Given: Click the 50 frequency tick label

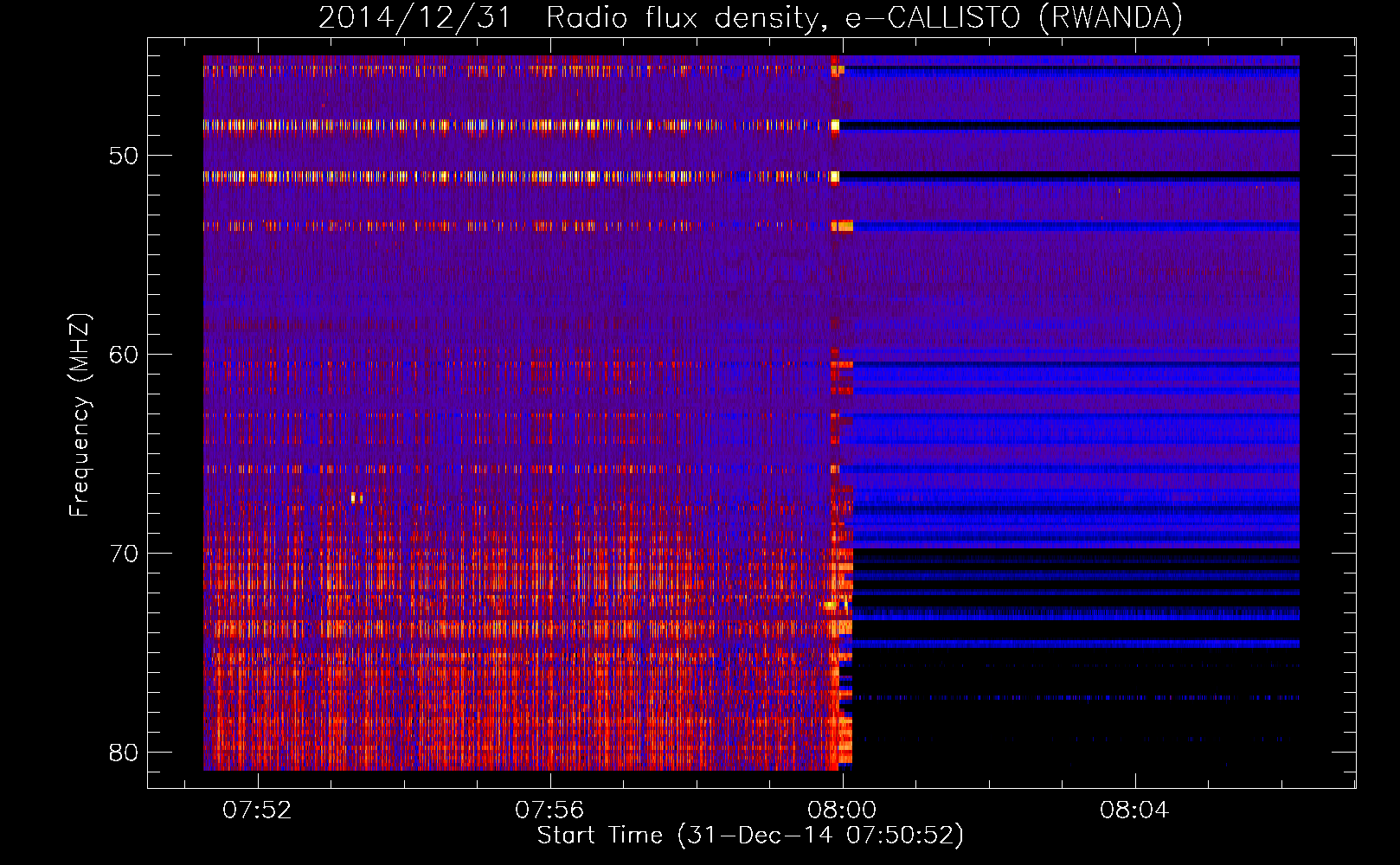Looking at the screenshot, I should (x=124, y=157).
